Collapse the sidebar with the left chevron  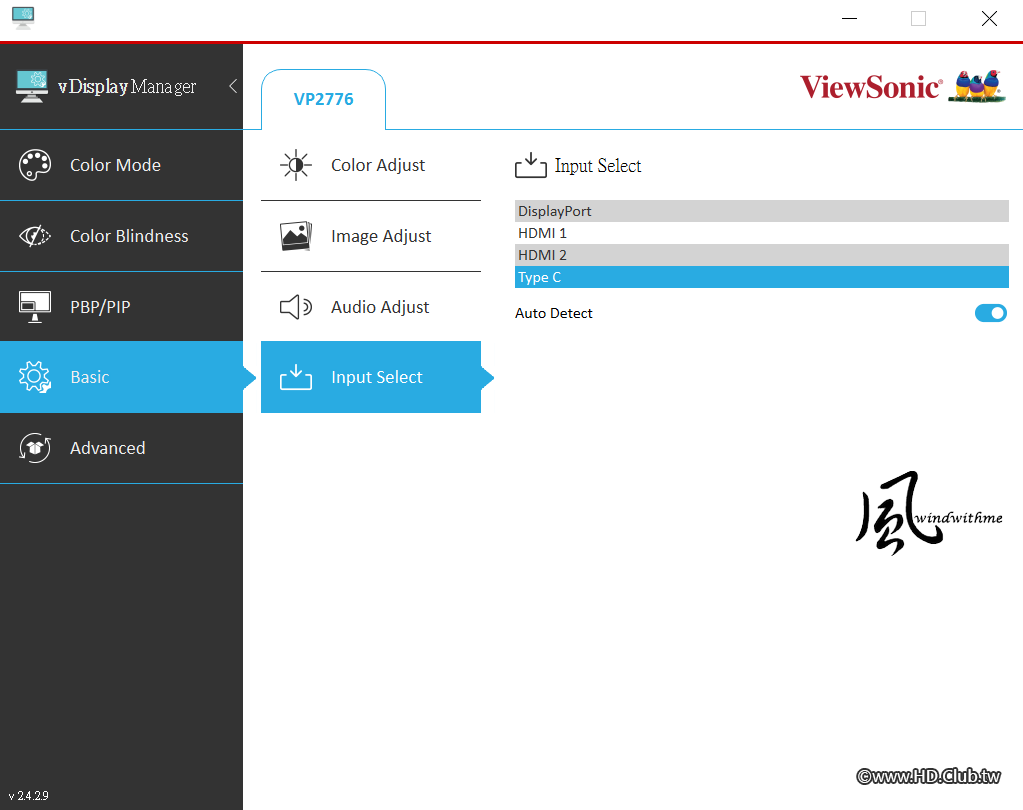point(233,86)
